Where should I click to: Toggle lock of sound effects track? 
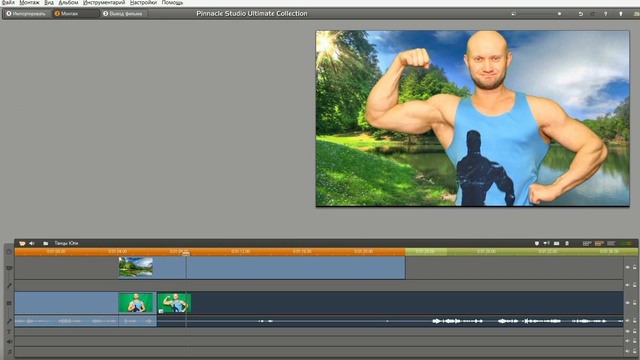tap(635, 341)
